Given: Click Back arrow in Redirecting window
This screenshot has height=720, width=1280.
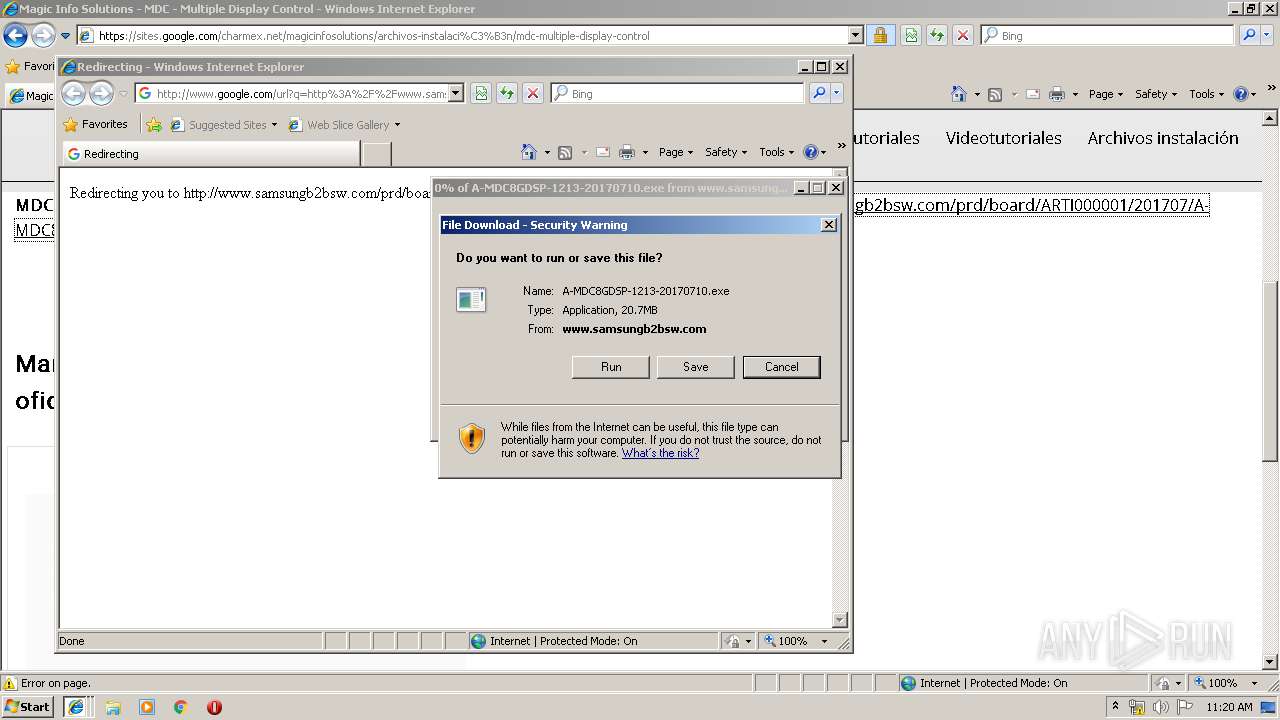Looking at the screenshot, I should (74, 94).
